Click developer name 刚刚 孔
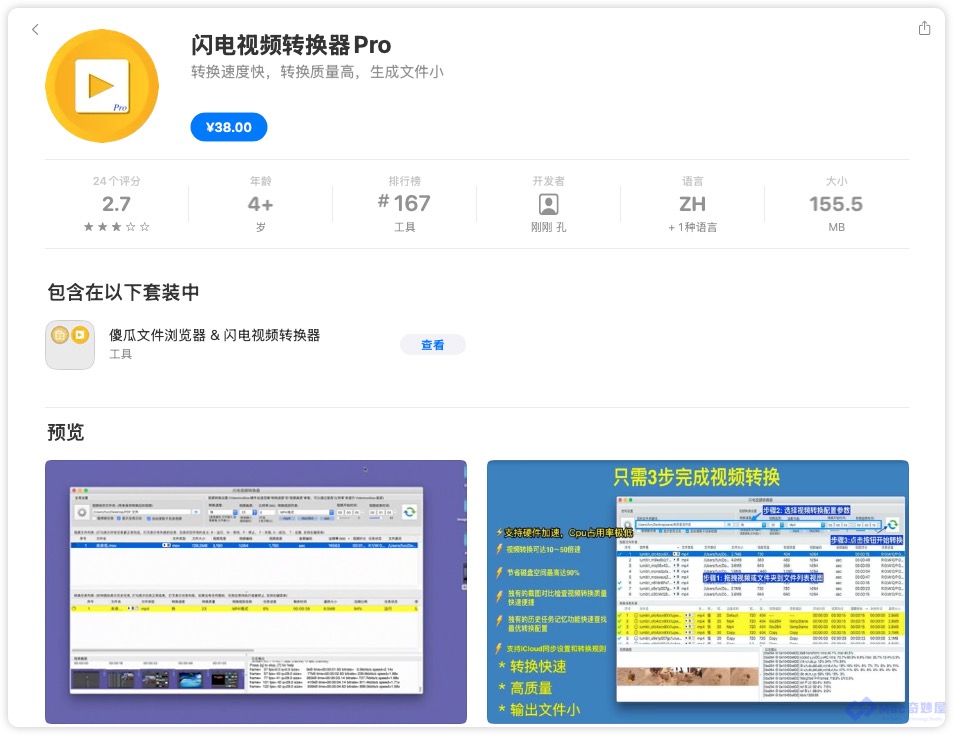Image resolution: width=953 pixels, height=735 pixels. tap(548, 227)
